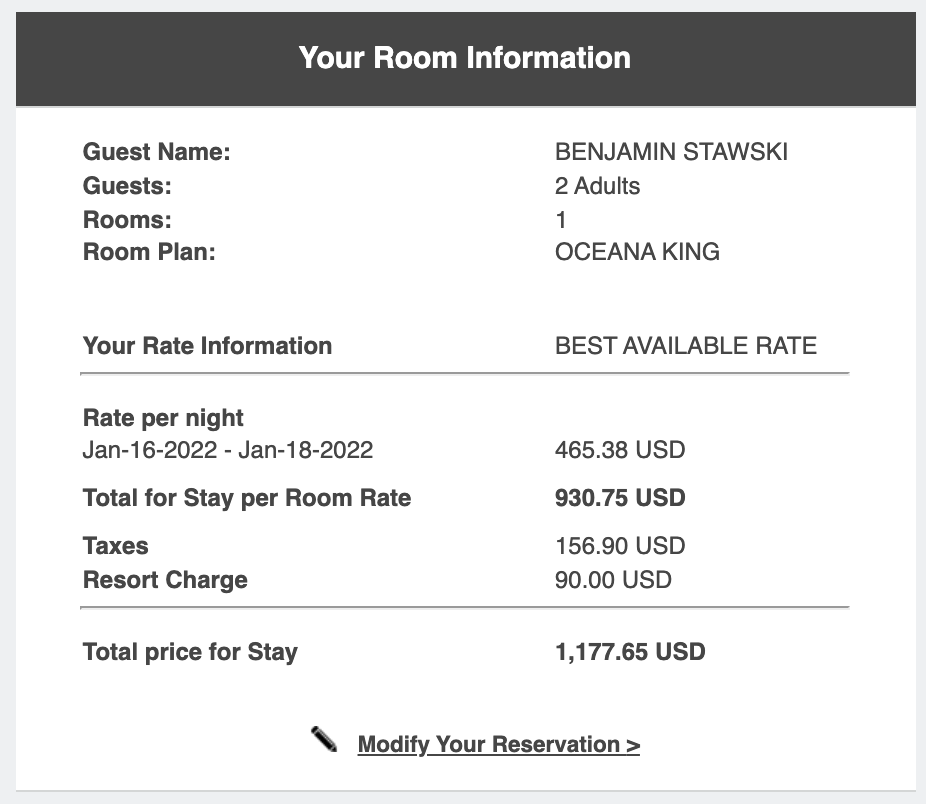Select the Jan-16-2022 - Jan-18-2022 date range
This screenshot has width=926, height=804.
227,450
